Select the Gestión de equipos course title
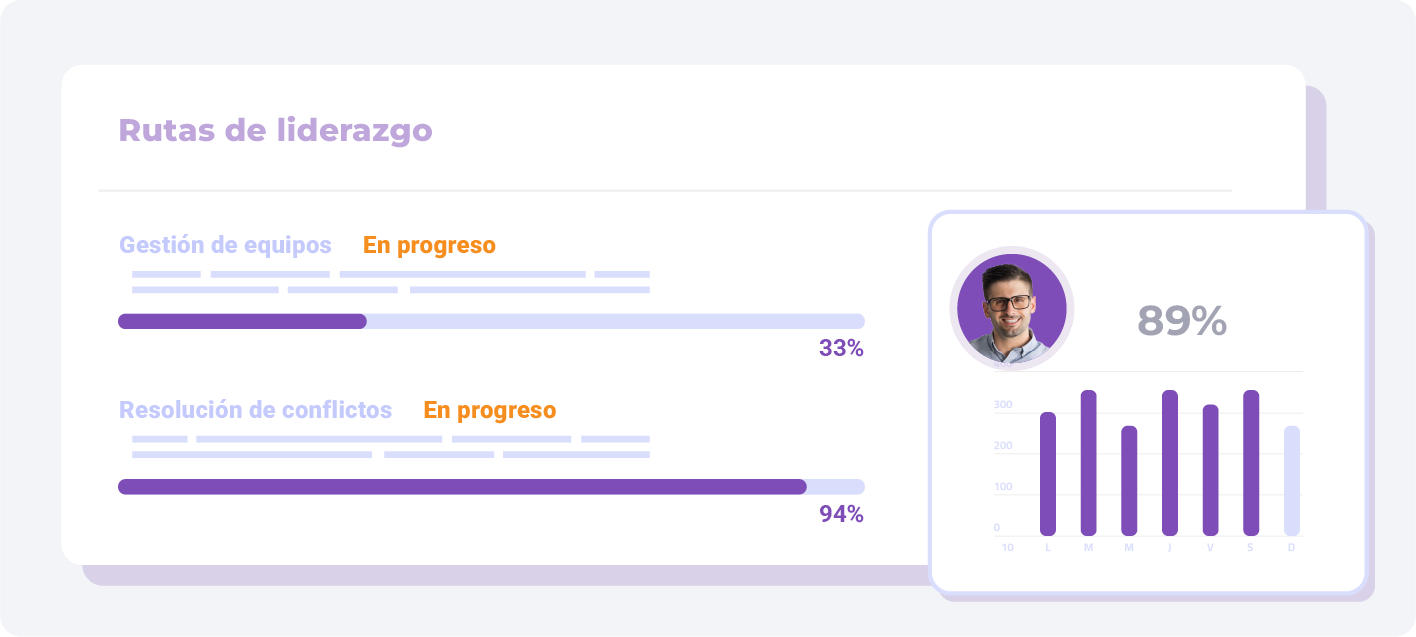Viewport: 1416px width, 637px height. click(225, 245)
